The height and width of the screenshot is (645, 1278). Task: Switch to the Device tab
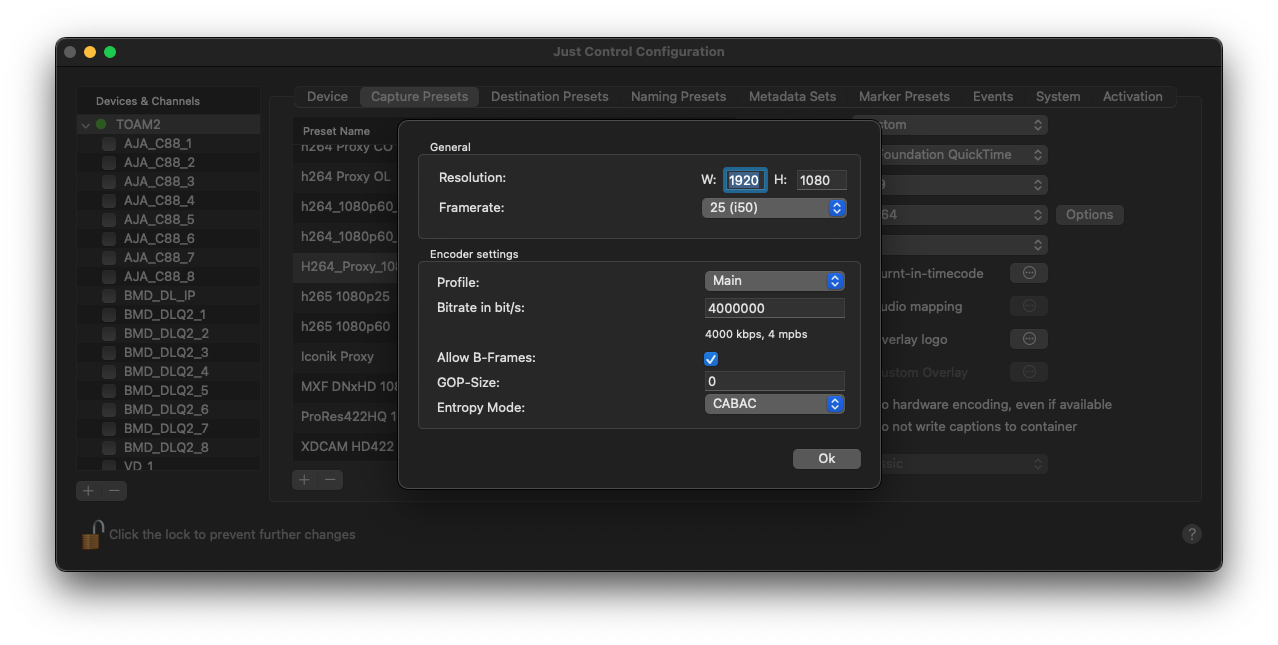coord(327,97)
